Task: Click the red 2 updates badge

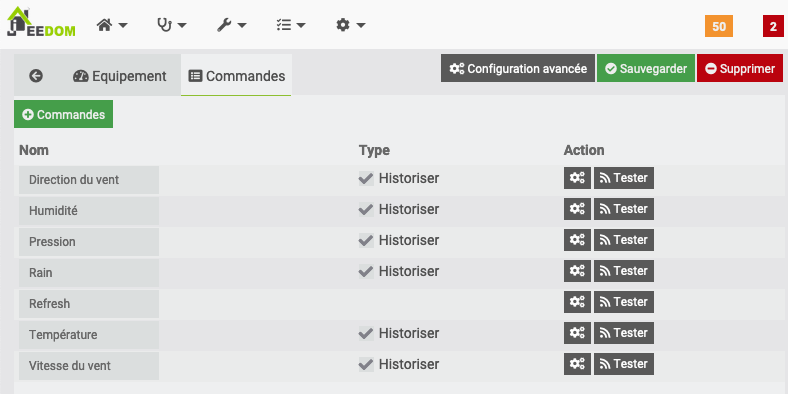Action: tap(773, 26)
